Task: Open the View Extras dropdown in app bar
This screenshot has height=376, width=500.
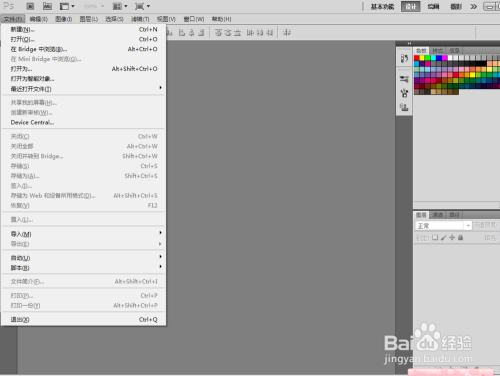Action: tap(67, 6)
